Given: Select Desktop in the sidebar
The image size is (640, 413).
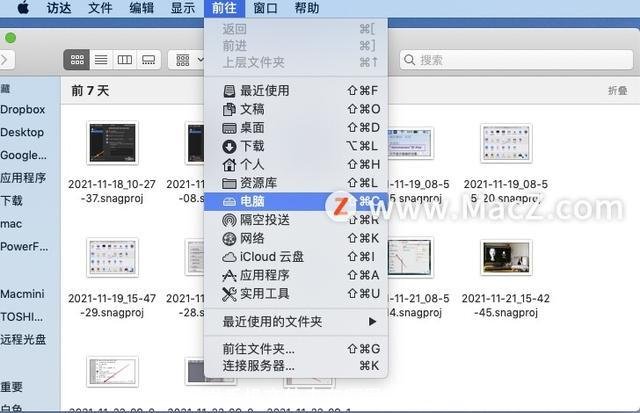Looking at the screenshot, I should [x=22, y=132].
